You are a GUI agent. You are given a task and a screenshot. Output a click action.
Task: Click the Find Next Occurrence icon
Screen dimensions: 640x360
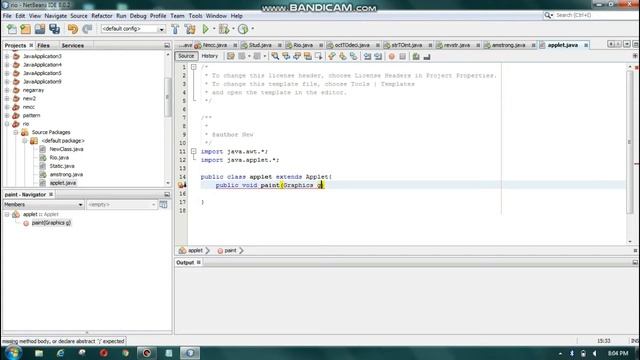(x=297, y=56)
